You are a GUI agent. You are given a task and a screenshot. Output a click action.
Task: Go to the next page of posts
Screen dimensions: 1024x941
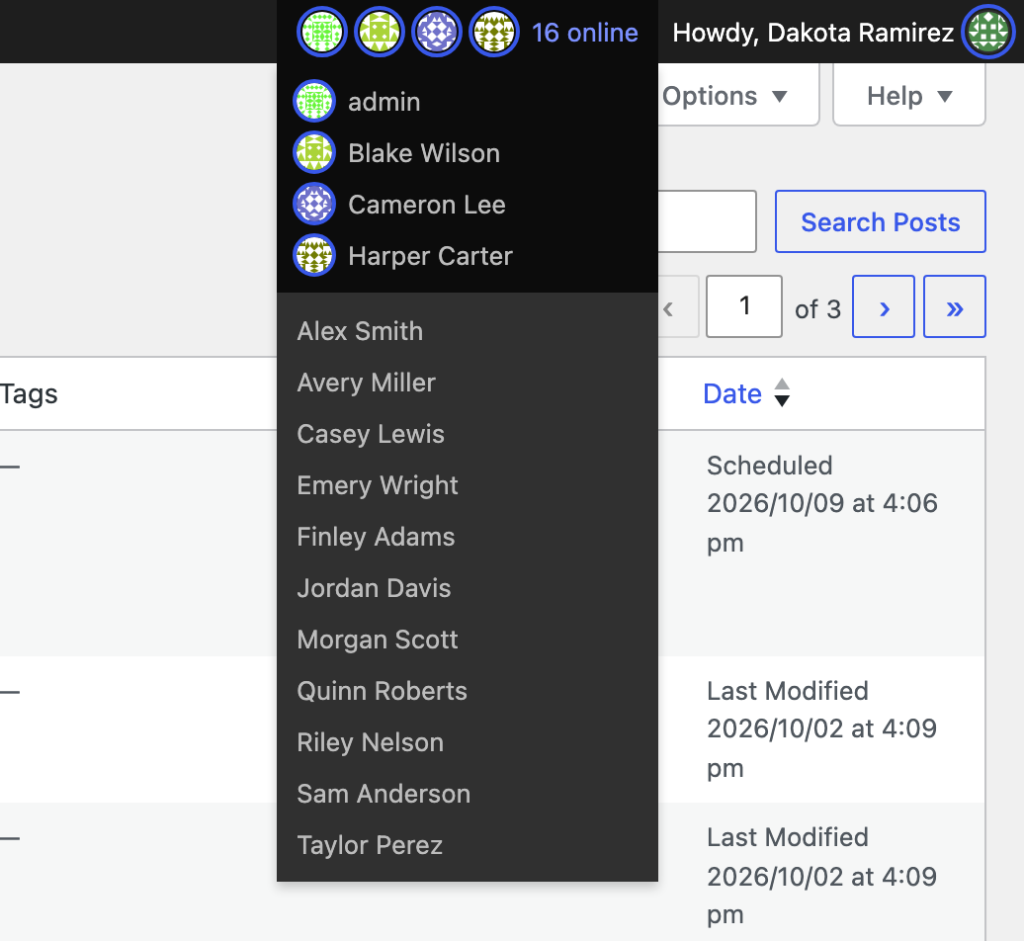pos(883,306)
